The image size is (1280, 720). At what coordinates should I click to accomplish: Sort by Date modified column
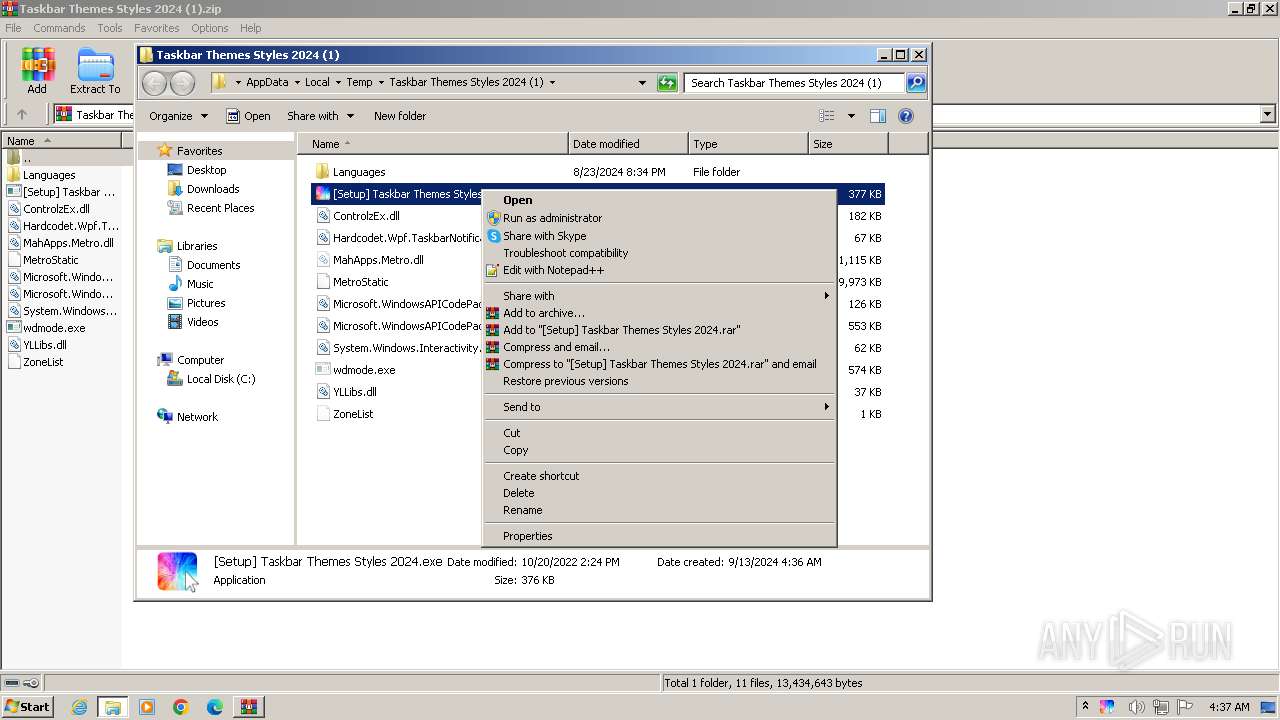628,144
